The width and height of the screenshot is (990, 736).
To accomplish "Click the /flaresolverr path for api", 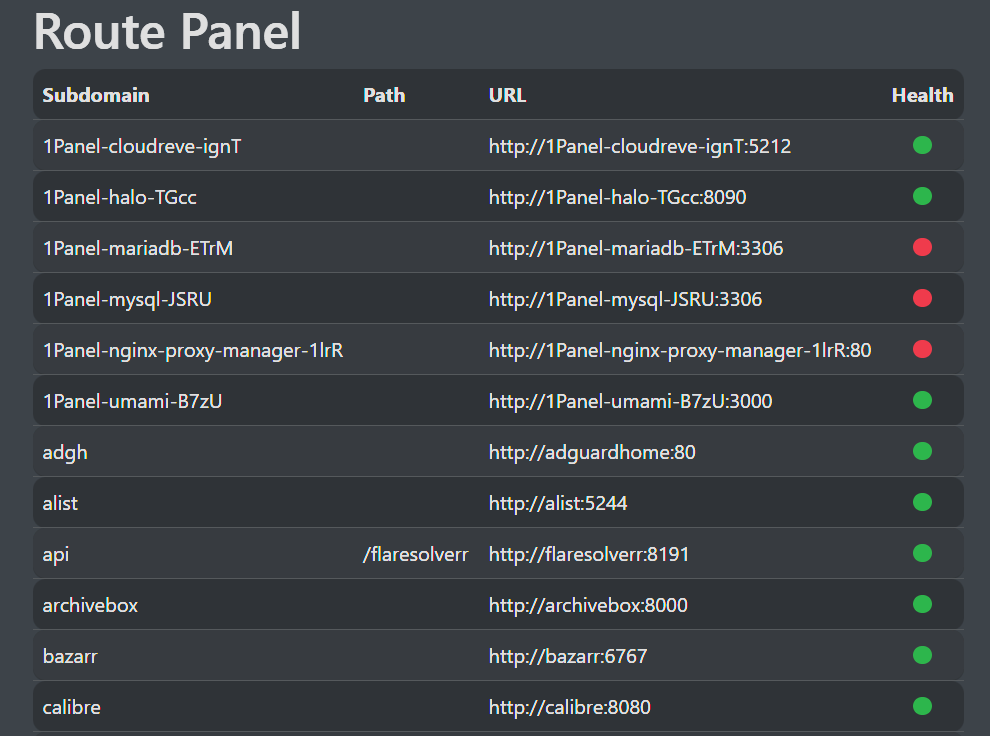I will coord(416,553).
